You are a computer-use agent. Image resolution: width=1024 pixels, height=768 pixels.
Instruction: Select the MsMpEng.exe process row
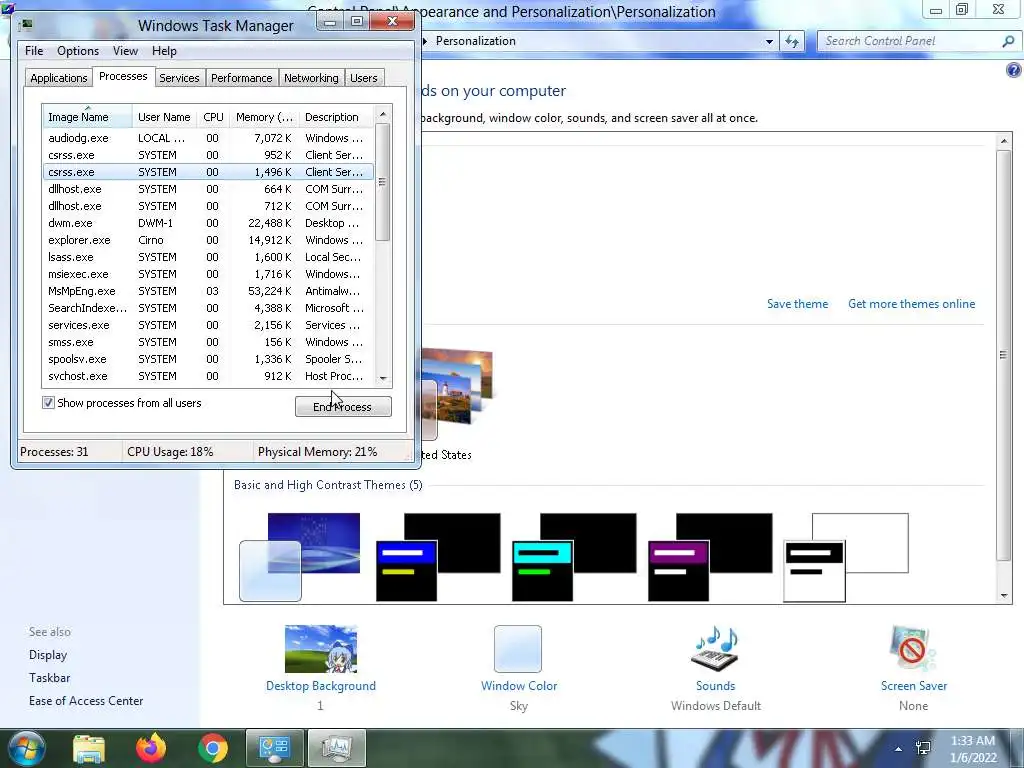(208, 291)
